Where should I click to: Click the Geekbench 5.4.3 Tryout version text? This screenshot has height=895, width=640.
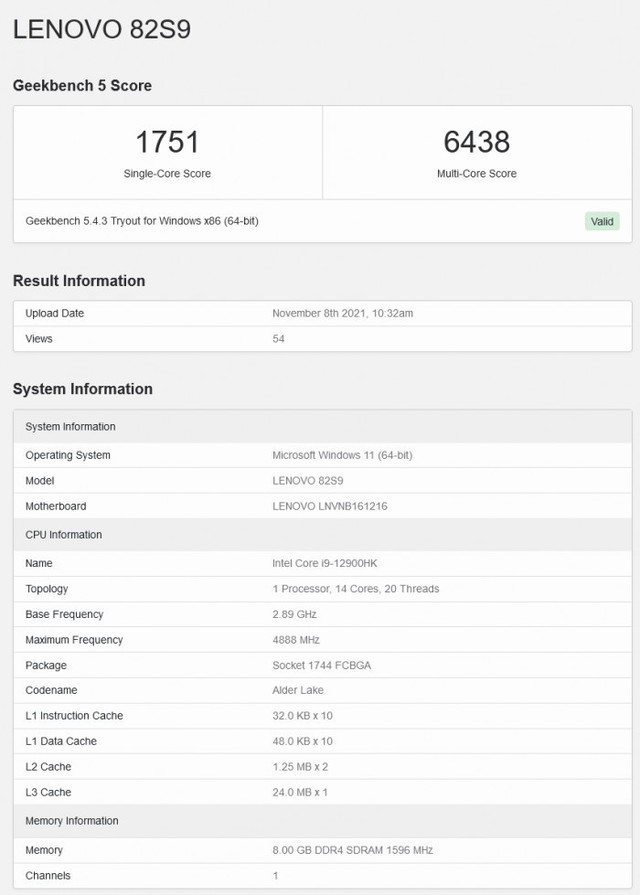142,221
